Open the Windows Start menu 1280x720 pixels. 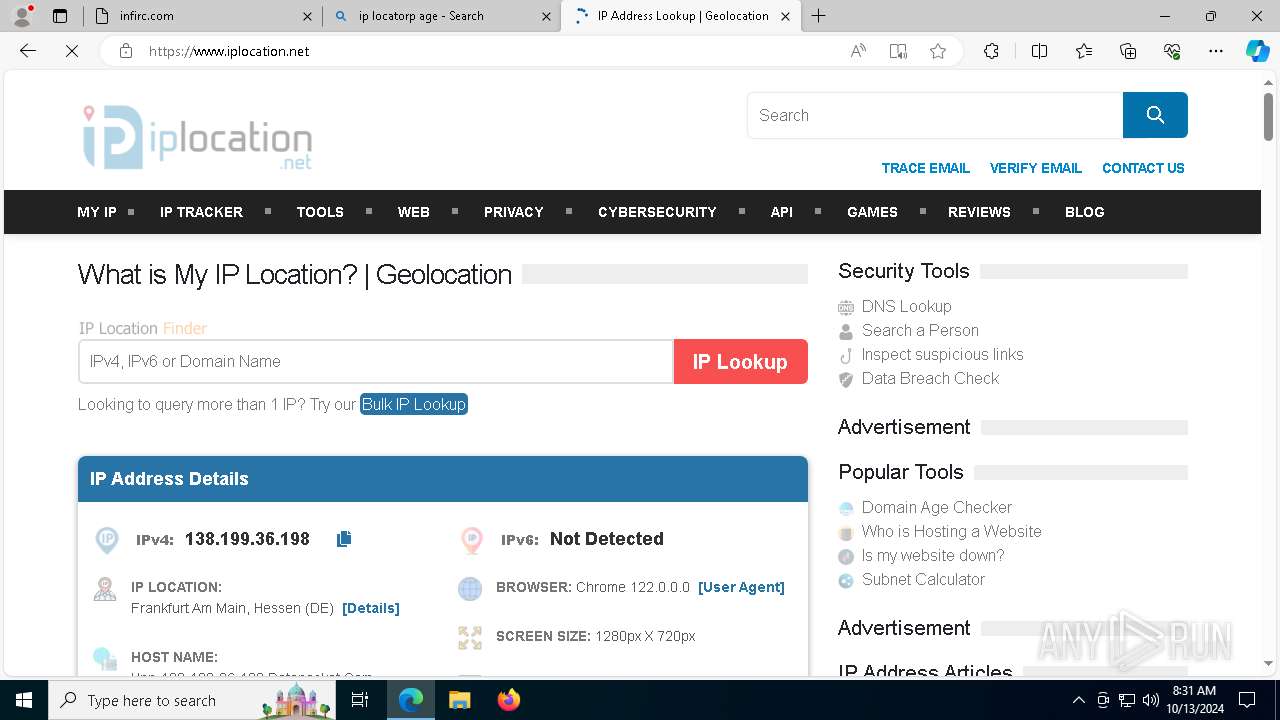coord(24,700)
